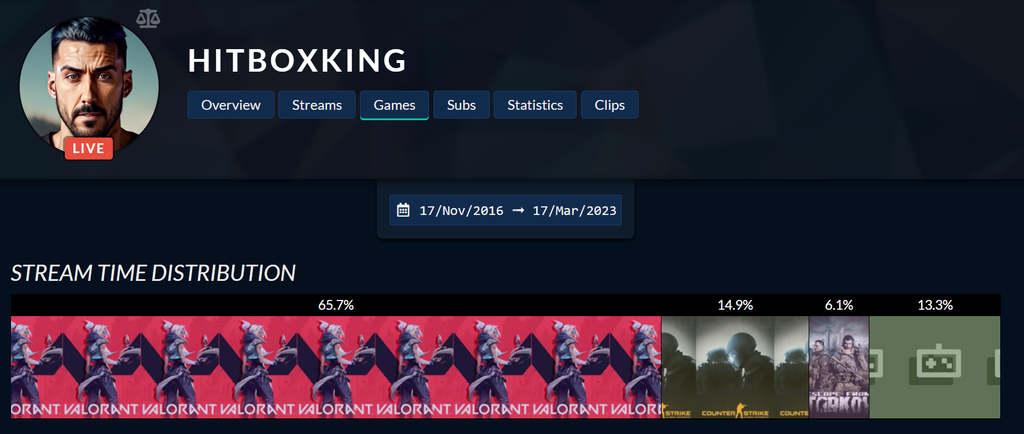Click the Counter-Strike segment in distribution
The height and width of the screenshot is (434, 1024).
[735, 367]
